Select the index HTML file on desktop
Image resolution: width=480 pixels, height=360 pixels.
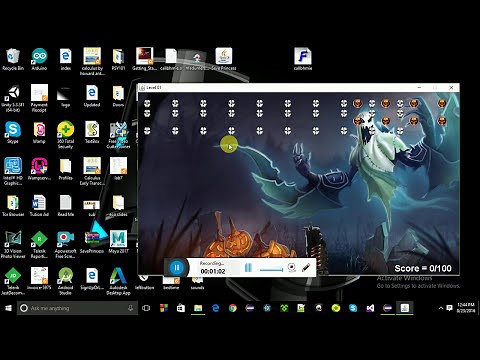click(66, 59)
